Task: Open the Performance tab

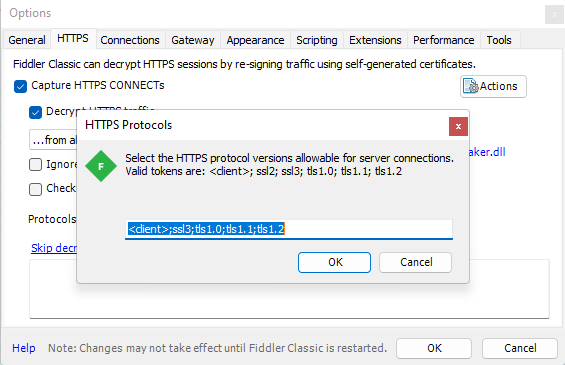Action: click(x=444, y=40)
